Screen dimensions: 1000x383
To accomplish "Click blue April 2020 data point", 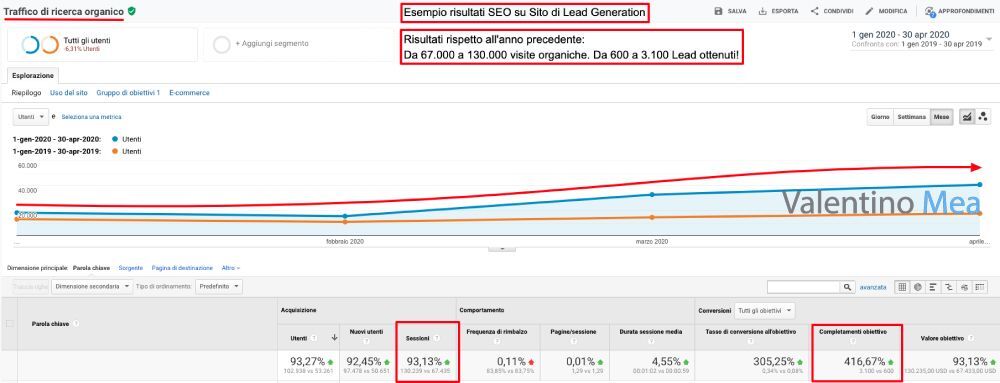I will 980,185.
